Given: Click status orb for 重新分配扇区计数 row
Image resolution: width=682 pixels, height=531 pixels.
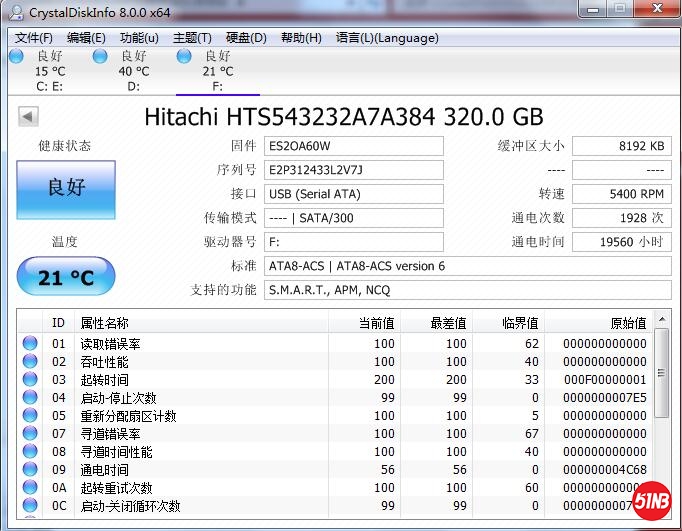Looking at the screenshot, I should (30, 416).
